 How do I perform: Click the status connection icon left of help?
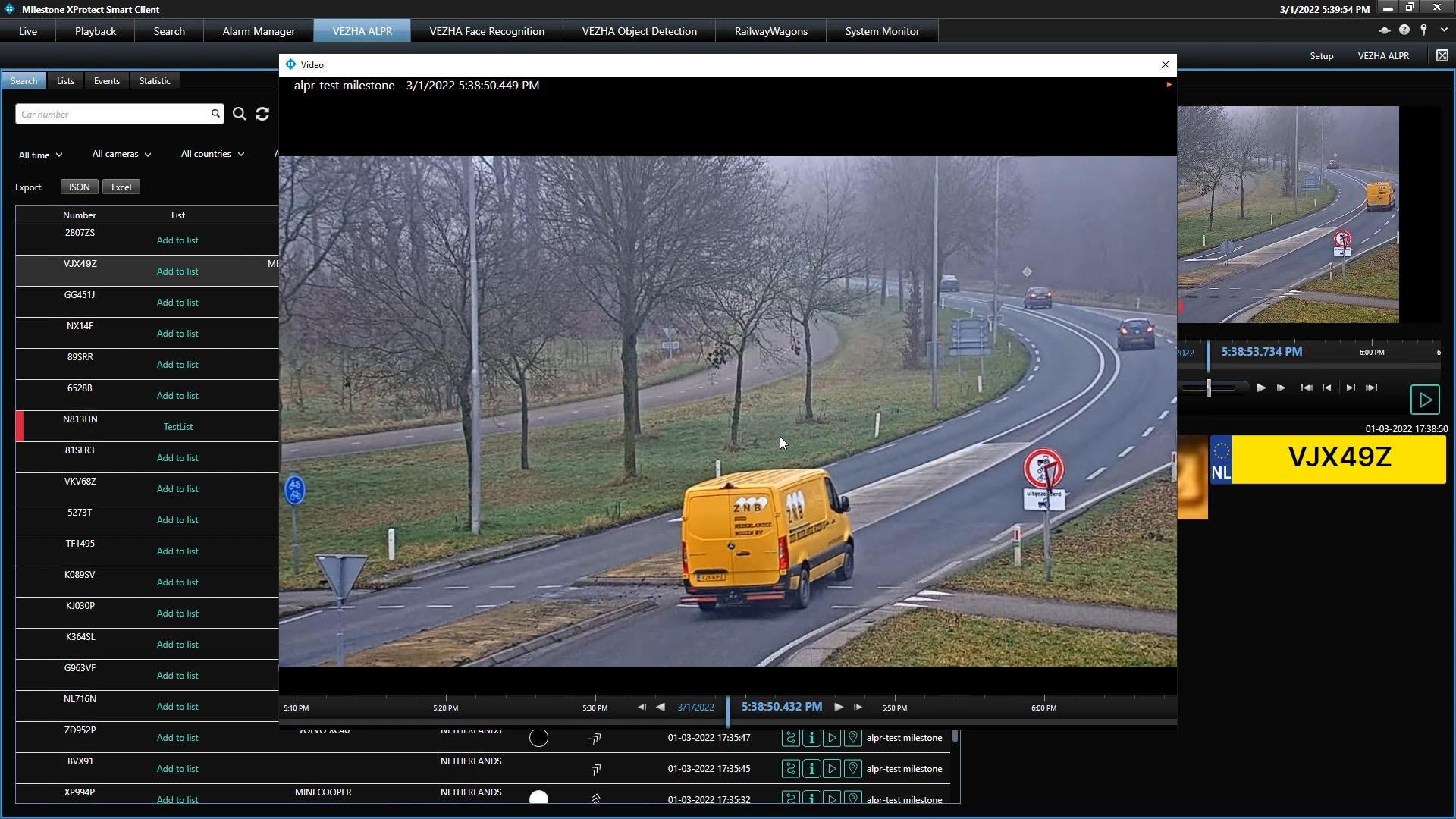pos(1384,30)
